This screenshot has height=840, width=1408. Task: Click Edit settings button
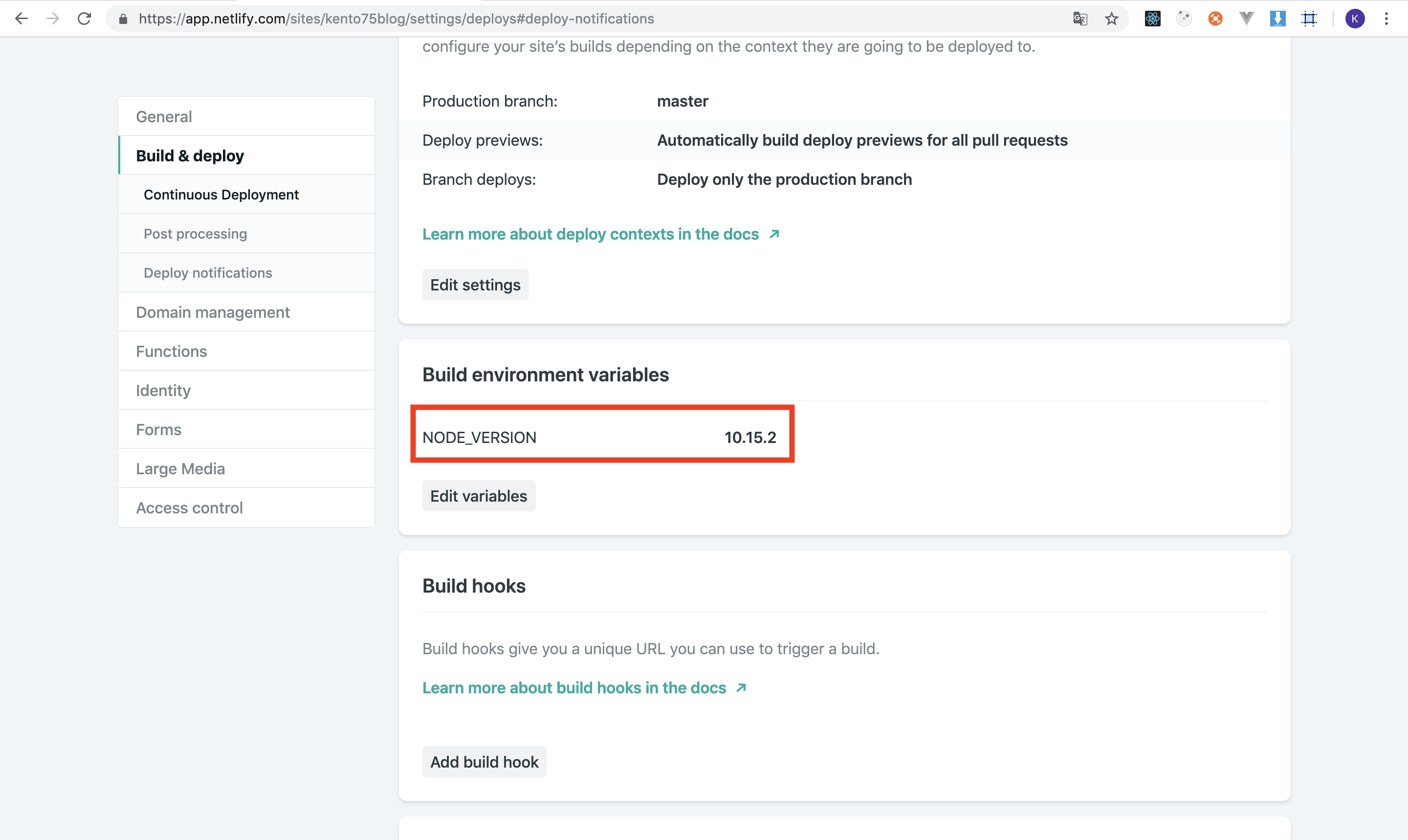click(x=475, y=285)
